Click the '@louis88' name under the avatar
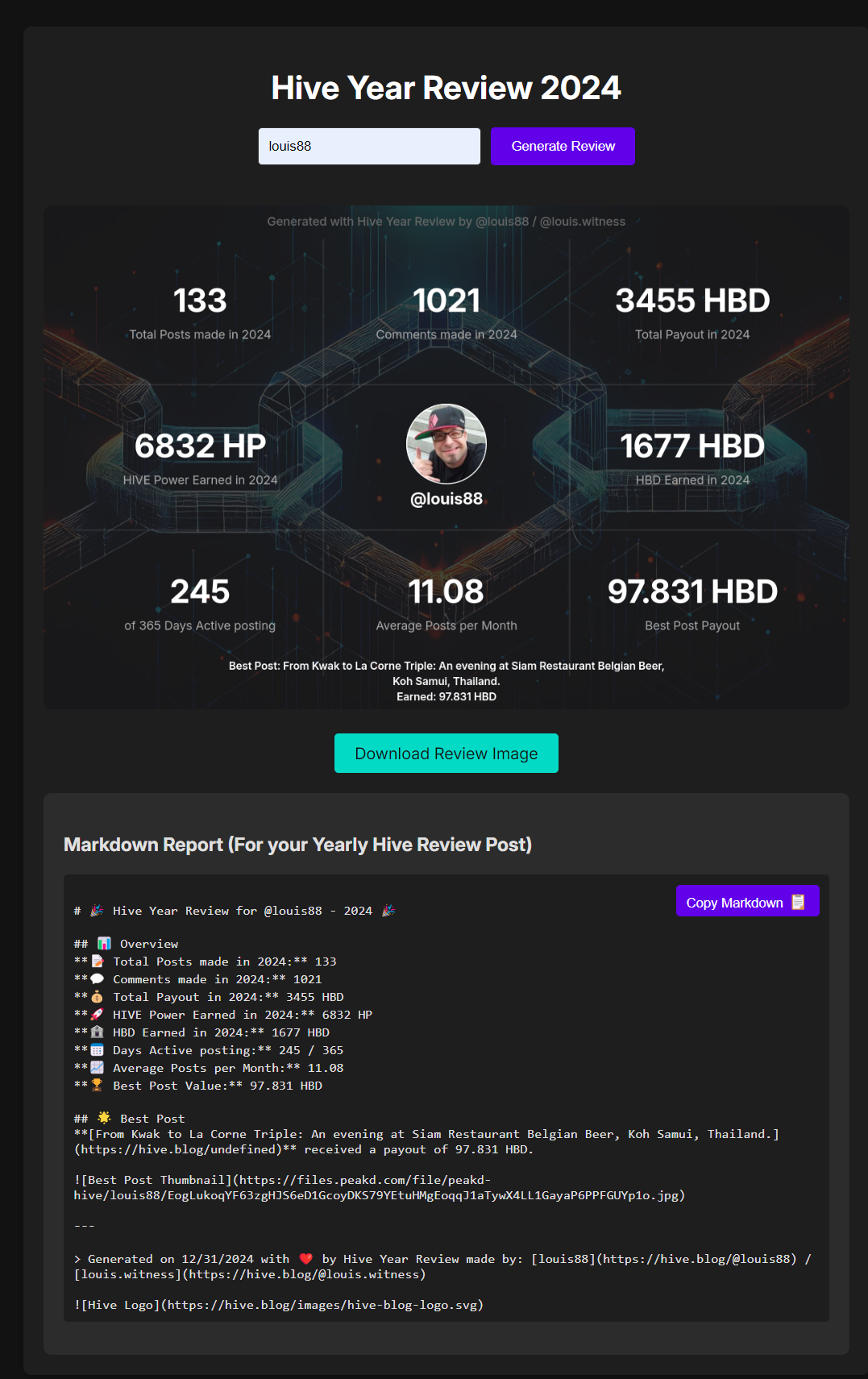868x1379 pixels. (x=446, y=499)
